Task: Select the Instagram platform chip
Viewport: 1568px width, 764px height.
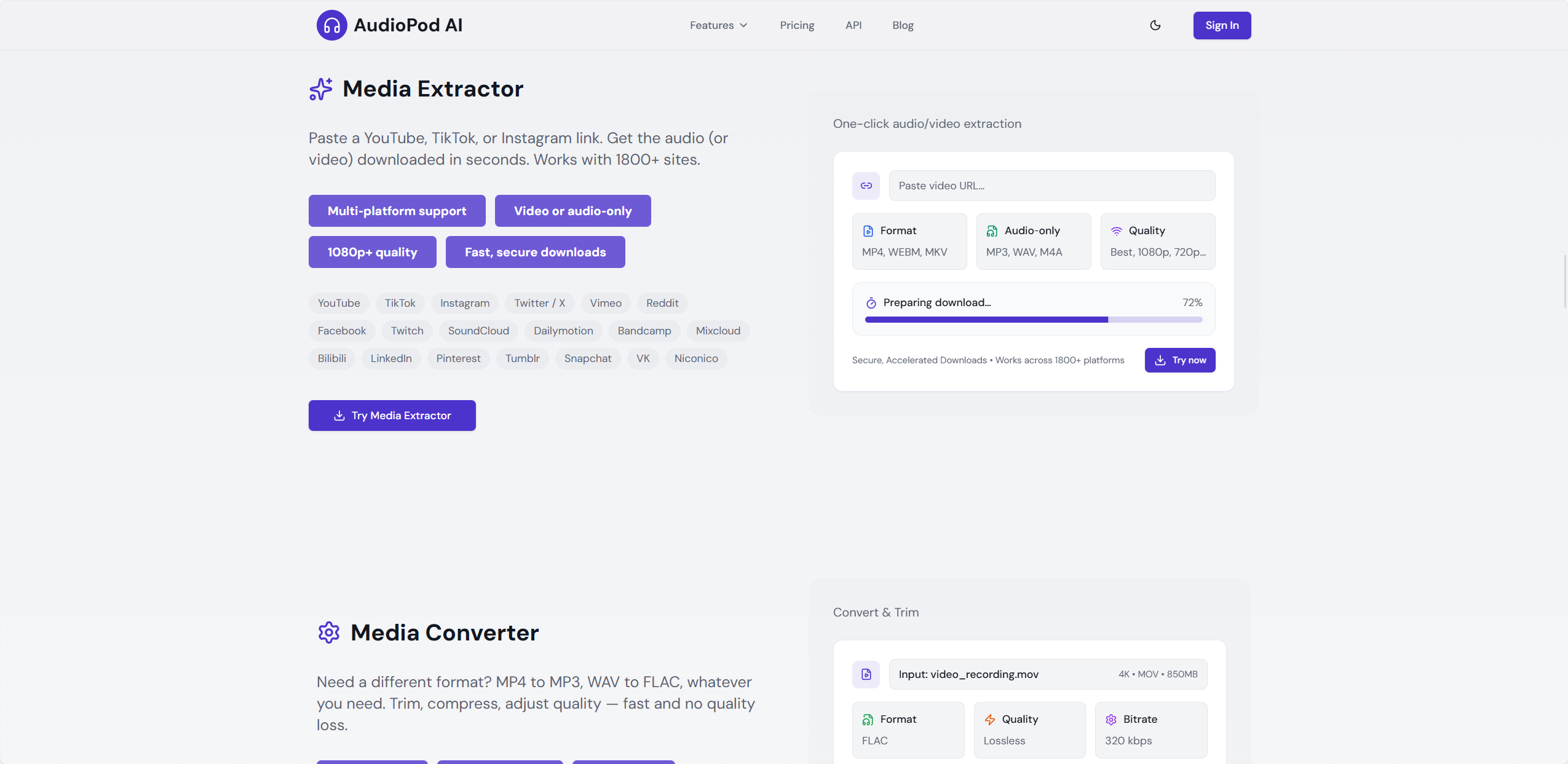Action: (x=465, y=303)
